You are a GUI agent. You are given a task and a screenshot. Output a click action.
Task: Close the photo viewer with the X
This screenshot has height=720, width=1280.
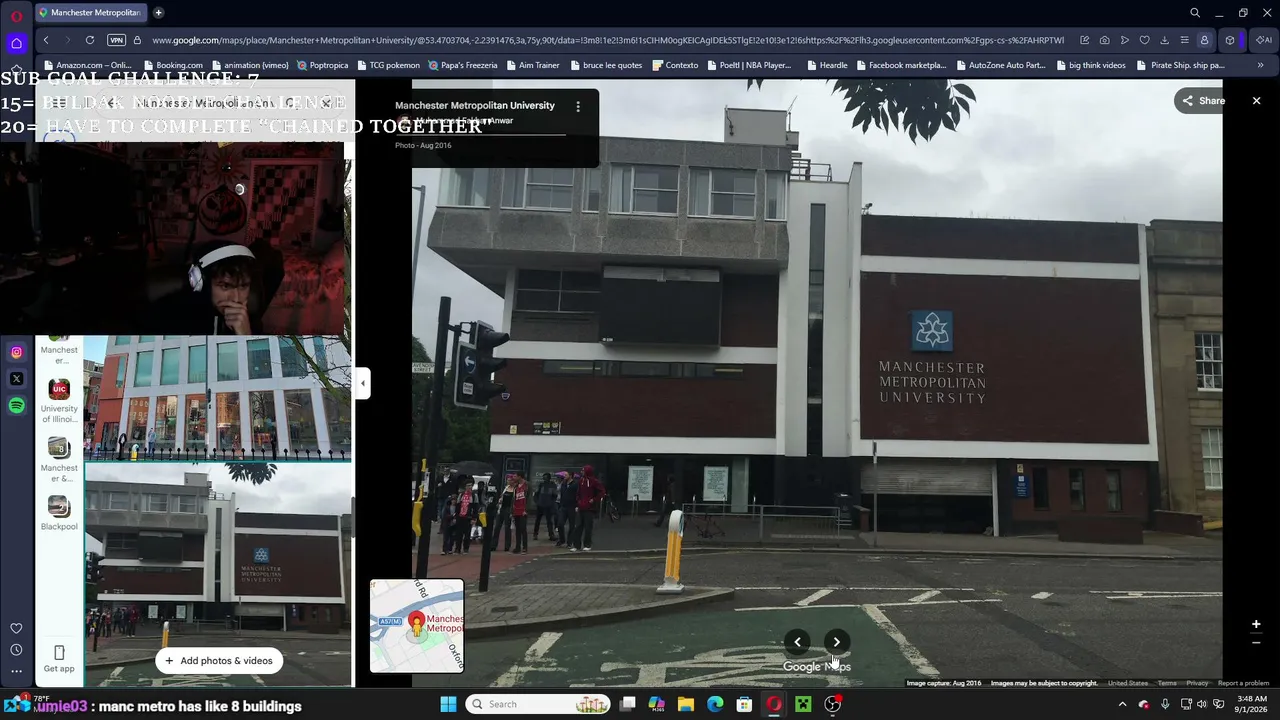coord(1256,101)
